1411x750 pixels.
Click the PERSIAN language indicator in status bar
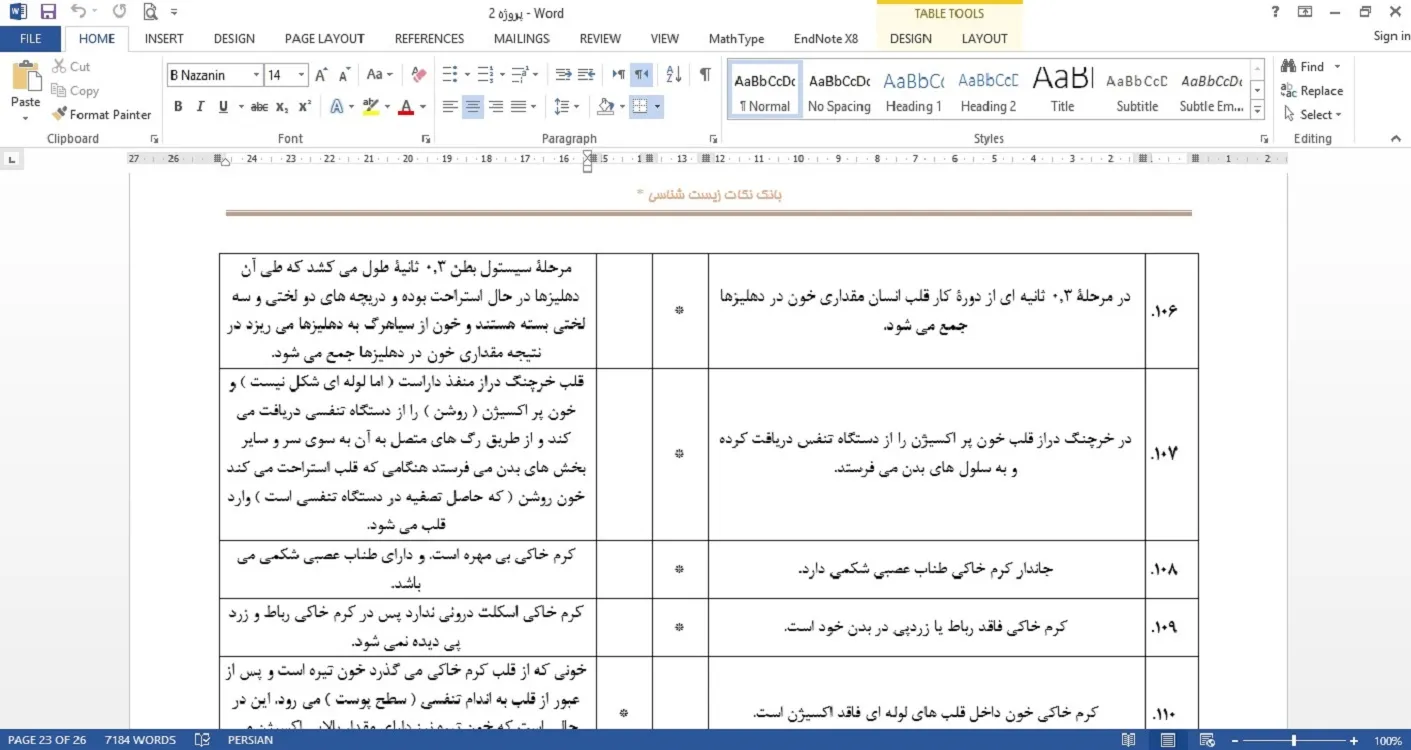tap(250, 741)
